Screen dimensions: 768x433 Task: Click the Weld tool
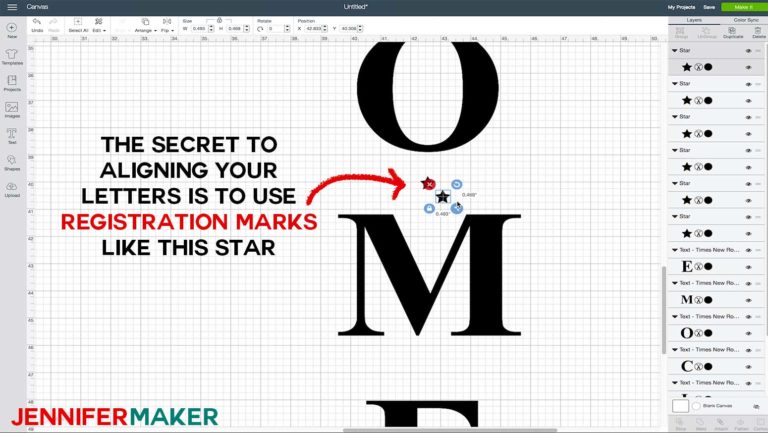pos(700,422)
